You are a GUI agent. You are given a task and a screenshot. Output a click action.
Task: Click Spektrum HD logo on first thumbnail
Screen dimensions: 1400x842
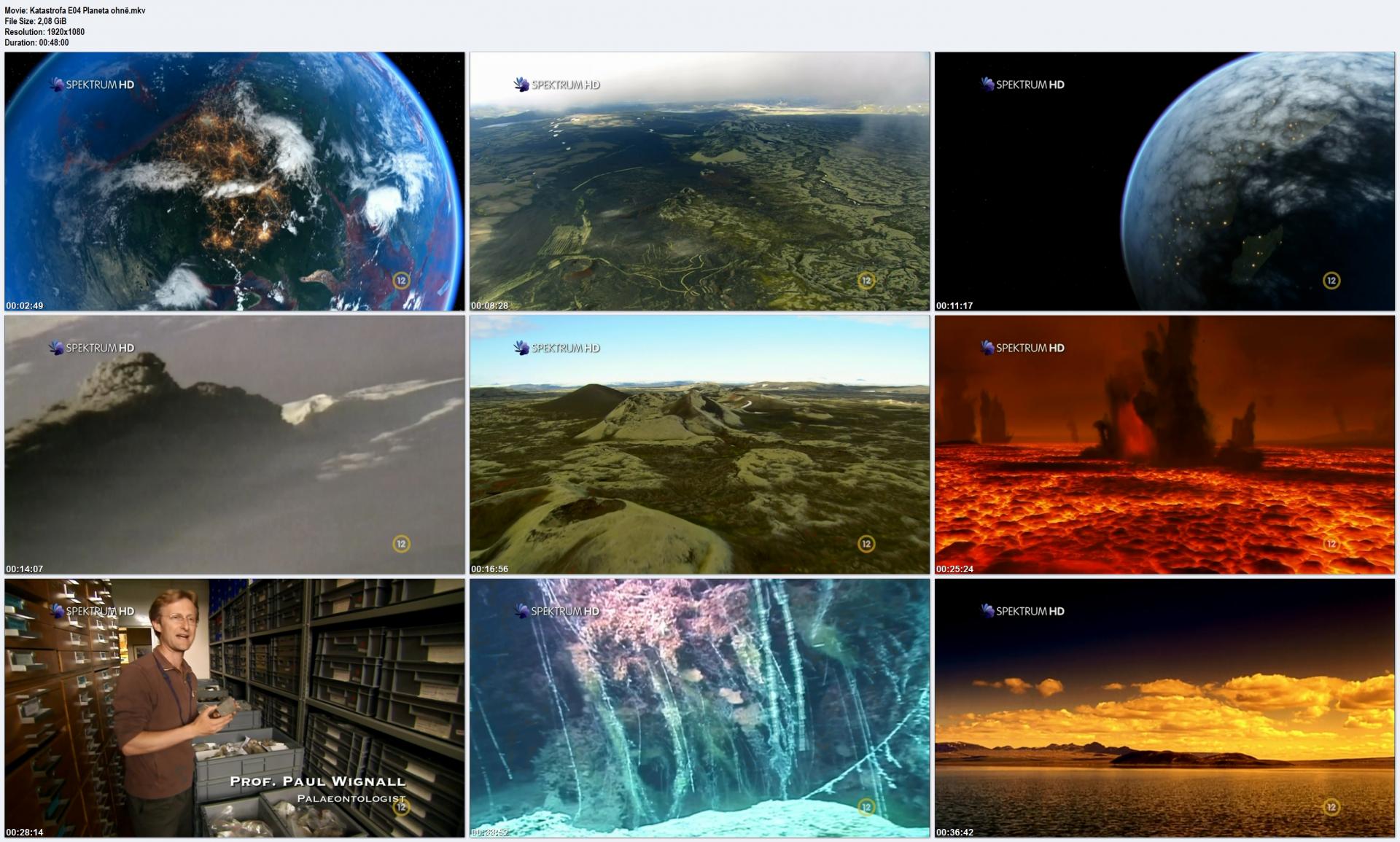pos(92,85)
